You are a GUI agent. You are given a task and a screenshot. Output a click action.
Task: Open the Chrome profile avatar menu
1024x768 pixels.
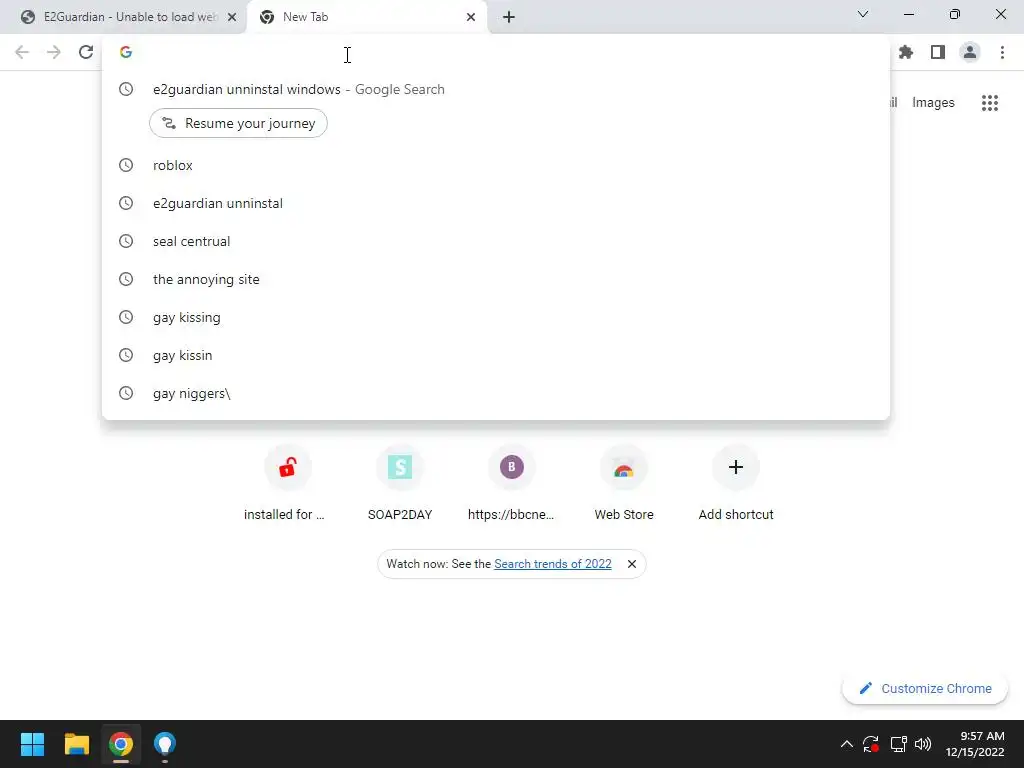[970, 52]
